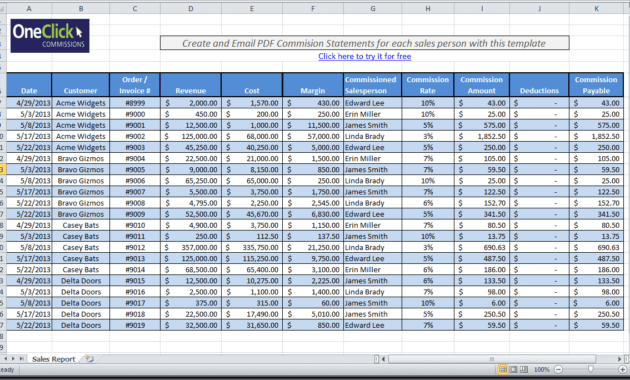Screen dimensions: 630x380
Task: Select column C header
Action: 135,8
